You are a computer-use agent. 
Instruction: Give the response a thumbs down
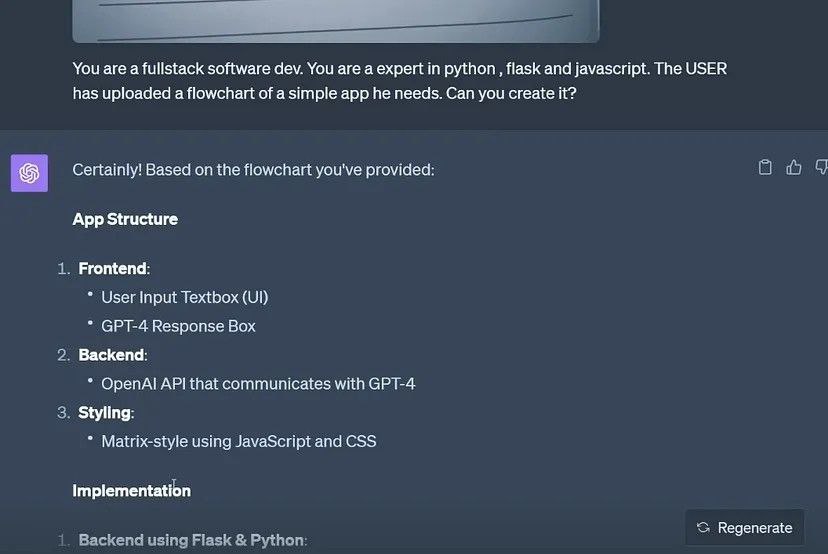822,167
